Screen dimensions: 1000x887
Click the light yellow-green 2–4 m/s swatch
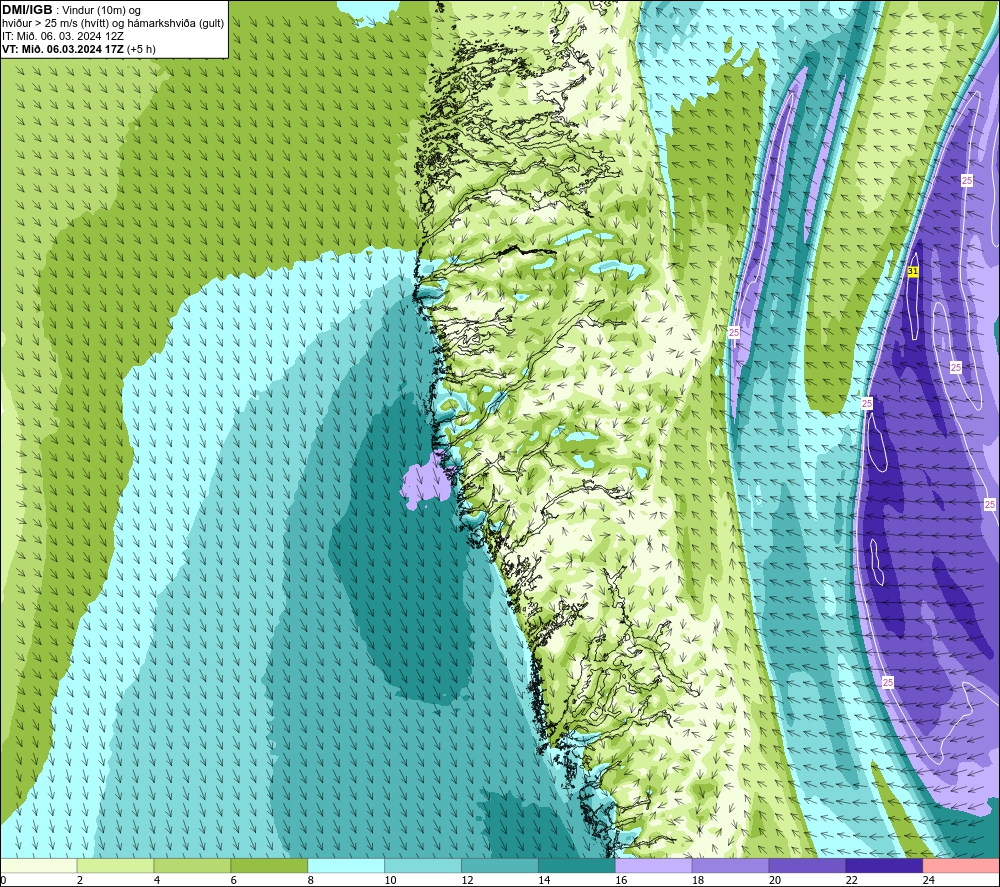click(115, 866)
